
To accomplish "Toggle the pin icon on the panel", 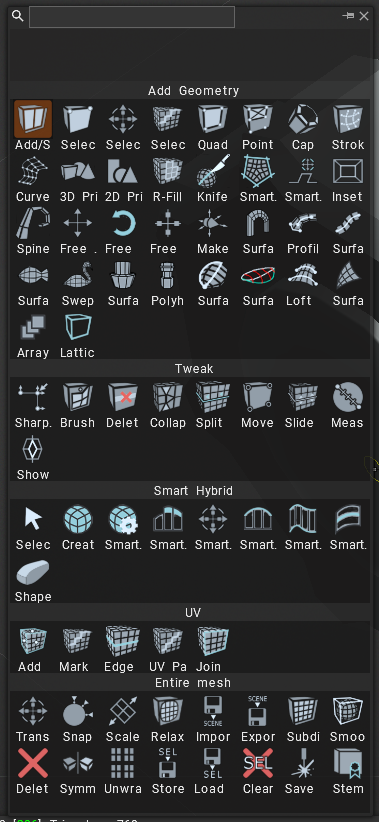I will (x=348, y=16).
